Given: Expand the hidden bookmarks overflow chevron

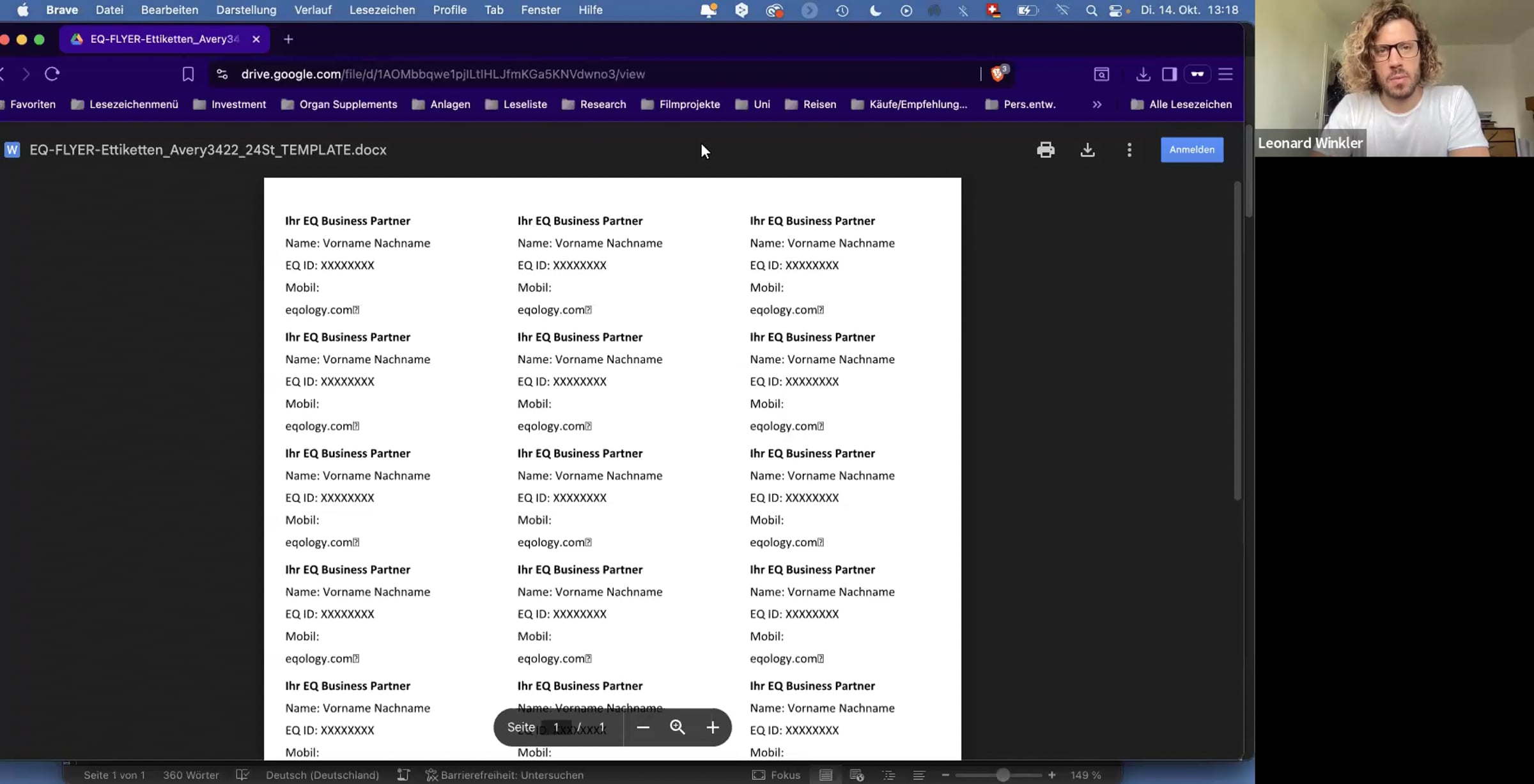Looking at the screenshot, I should point(1097,104).
